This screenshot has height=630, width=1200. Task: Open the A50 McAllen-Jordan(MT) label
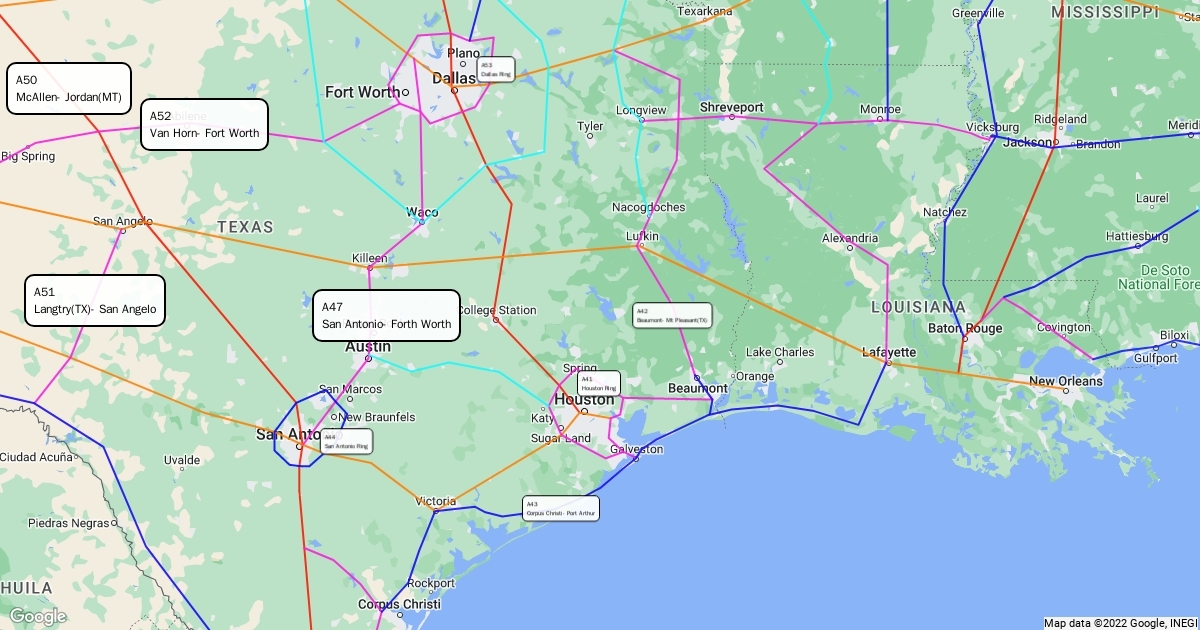click(69, 89)
